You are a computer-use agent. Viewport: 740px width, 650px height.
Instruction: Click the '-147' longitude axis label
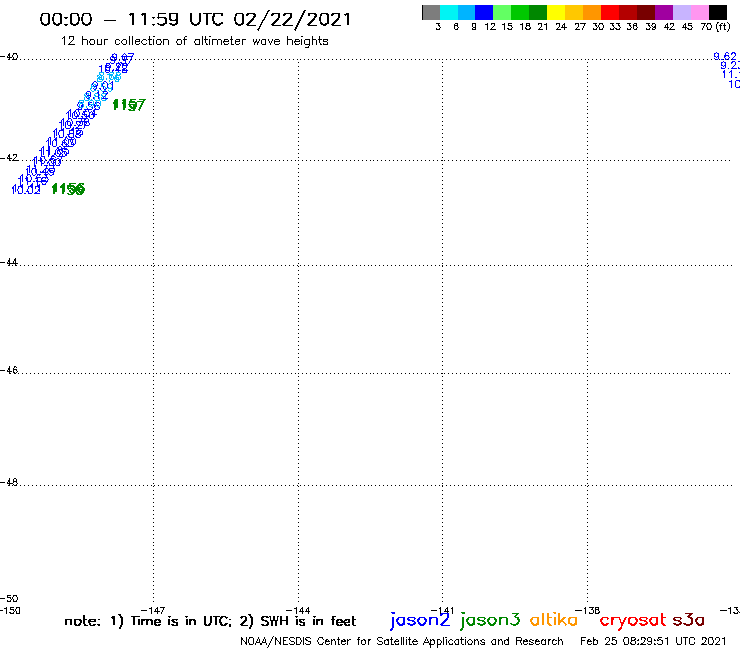(153, 610)
